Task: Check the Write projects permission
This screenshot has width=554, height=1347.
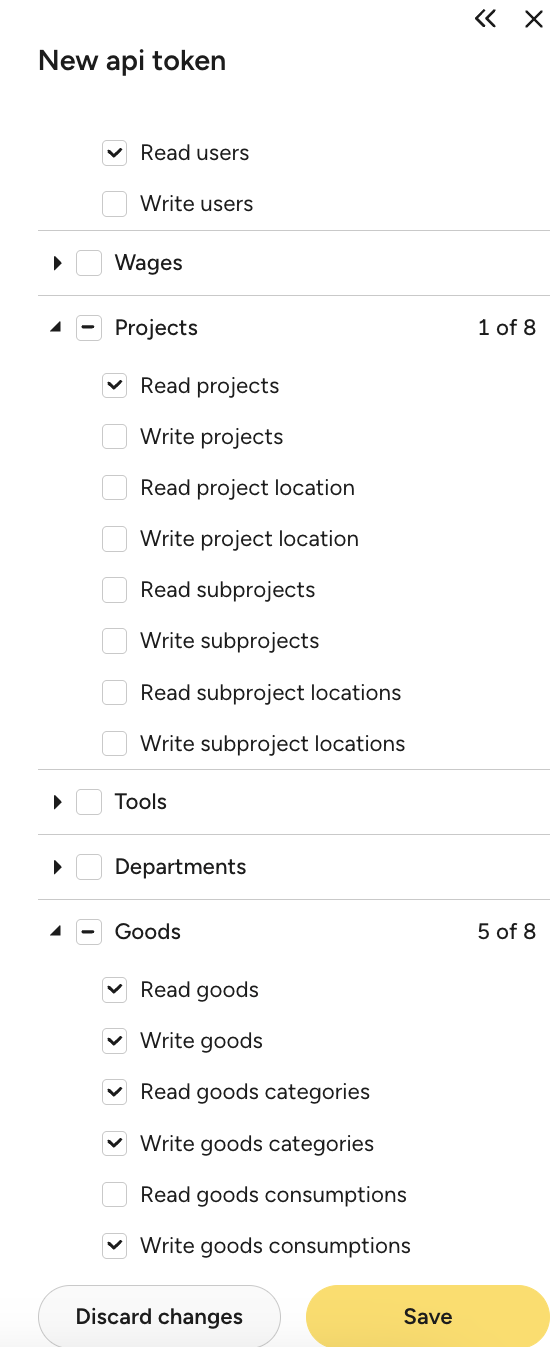Action: click(x=115, y=437)
